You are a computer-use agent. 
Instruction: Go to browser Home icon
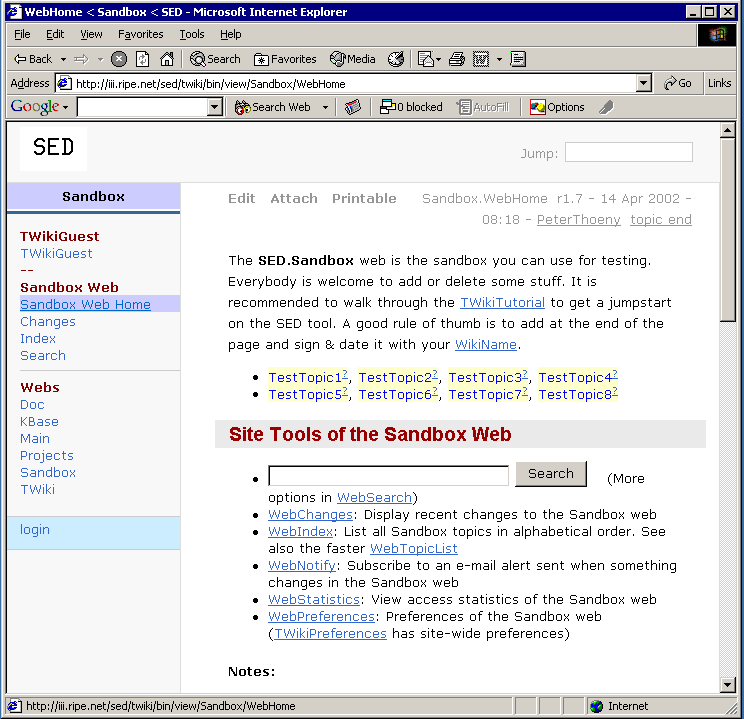pos(167,59)
